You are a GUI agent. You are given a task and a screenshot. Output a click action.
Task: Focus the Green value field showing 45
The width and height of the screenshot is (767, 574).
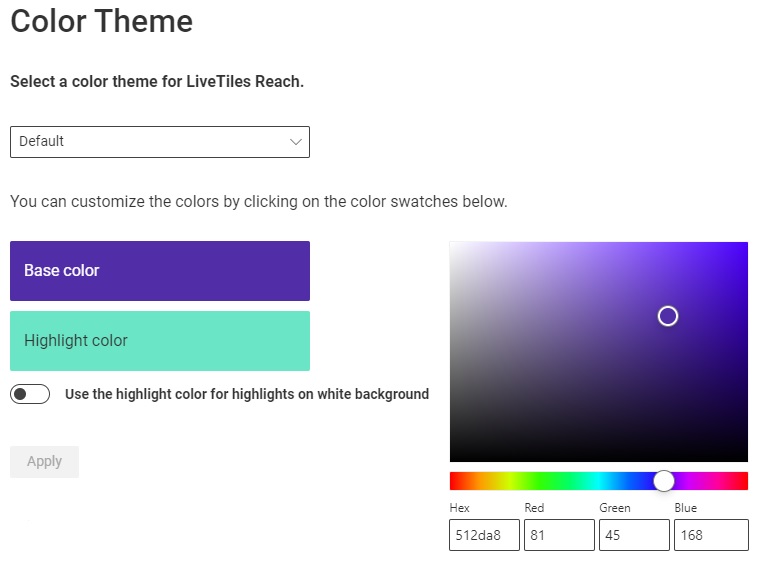coord(634,535)
